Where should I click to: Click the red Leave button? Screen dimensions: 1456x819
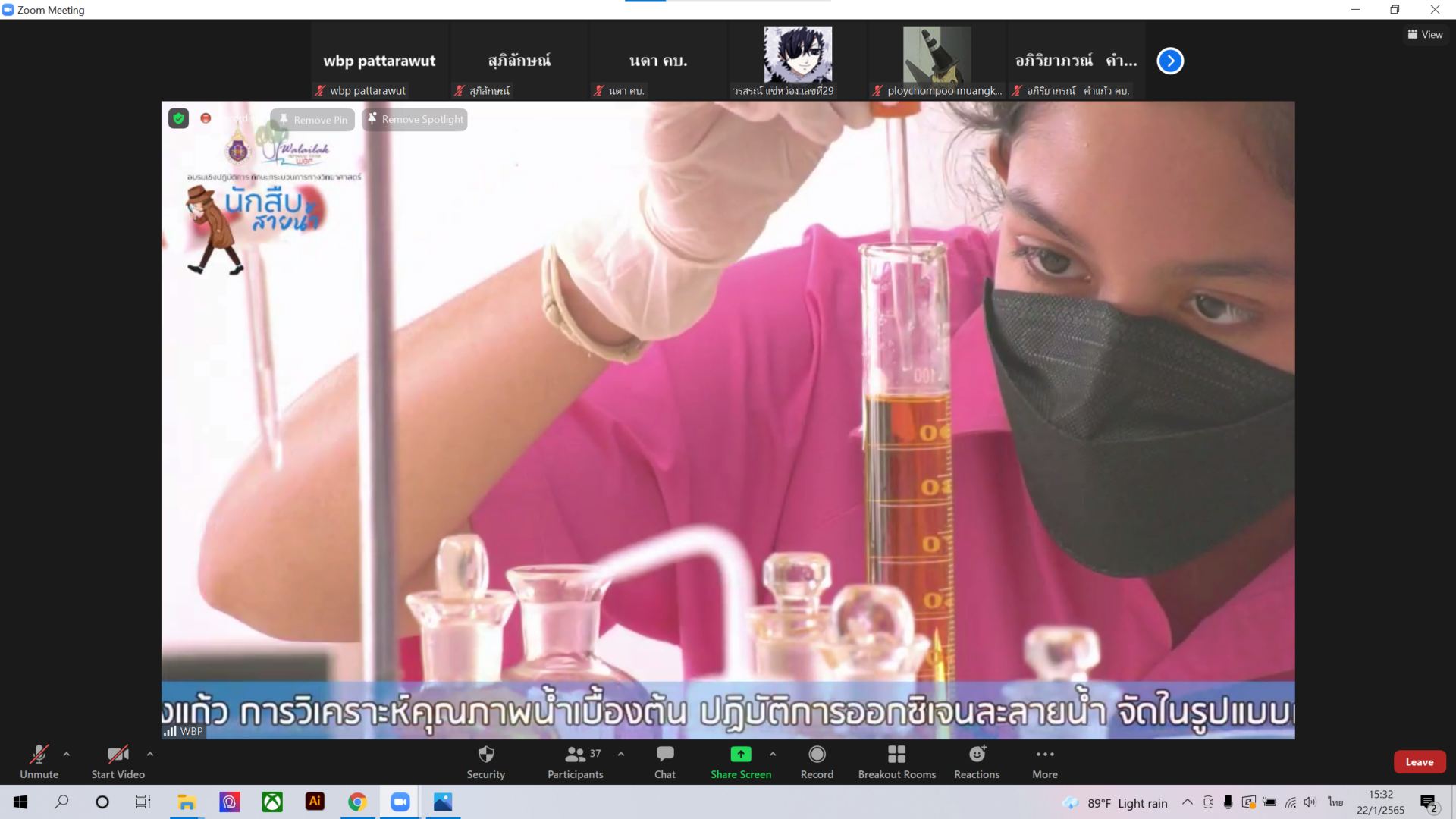pyautogui.click(x=1419, y=762)
